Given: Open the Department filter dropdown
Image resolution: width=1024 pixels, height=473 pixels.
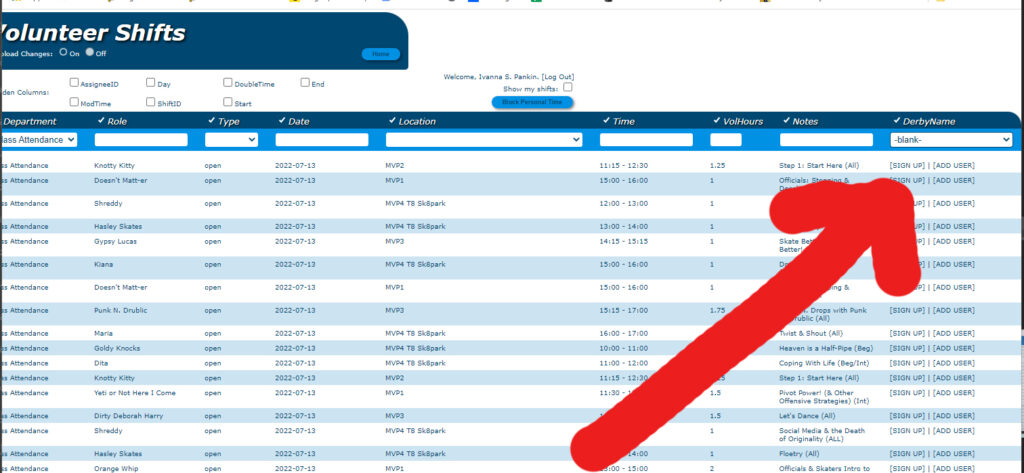Looking at the screenshot, I should coord(38,140).
